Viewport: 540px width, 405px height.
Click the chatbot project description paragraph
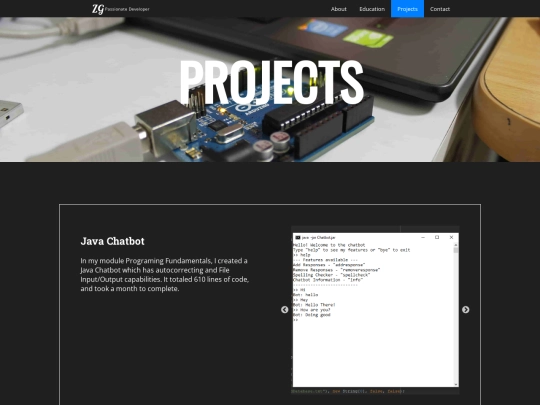coord(165,274)
